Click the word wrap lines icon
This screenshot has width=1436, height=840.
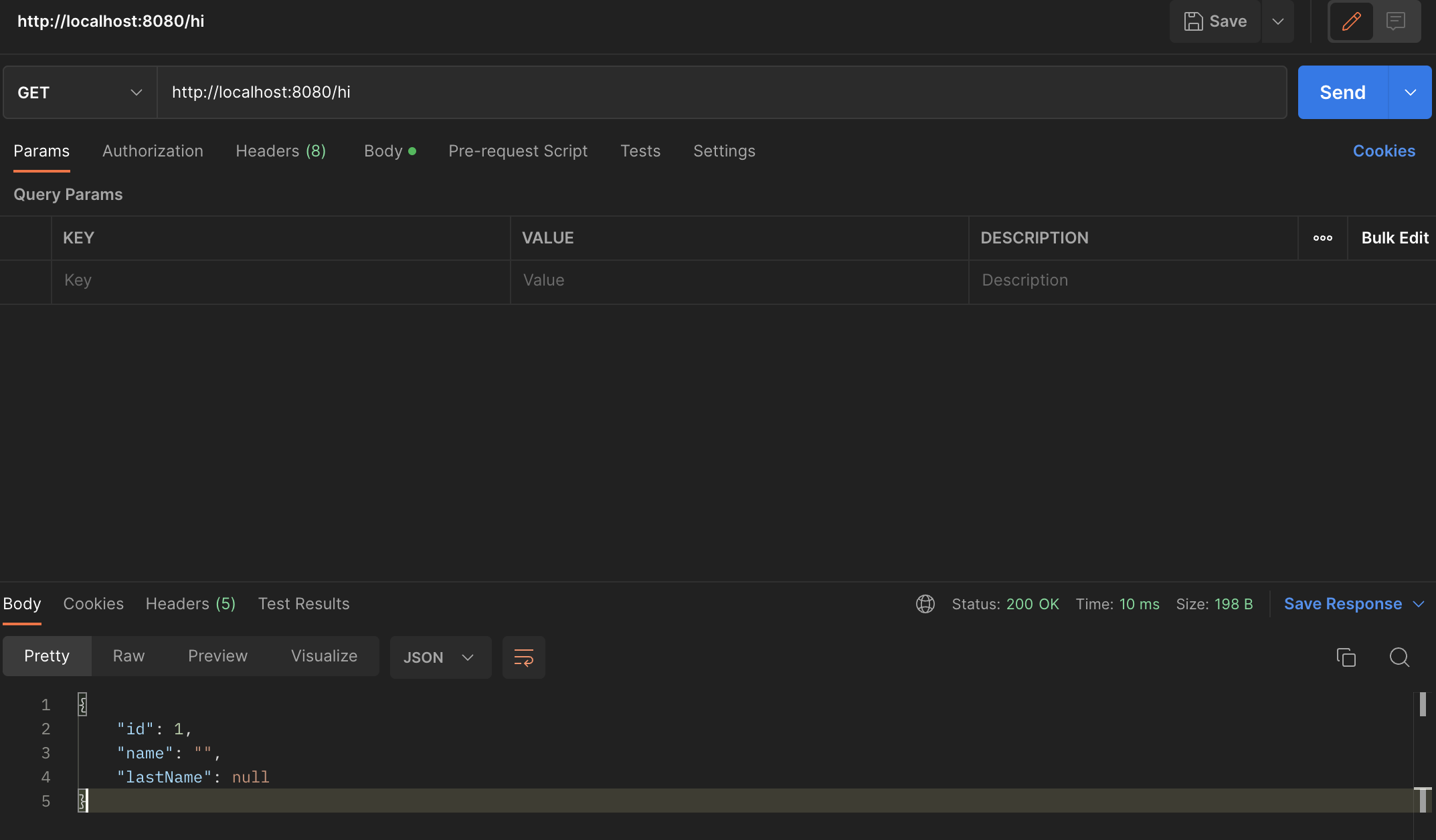pos(523,657)
